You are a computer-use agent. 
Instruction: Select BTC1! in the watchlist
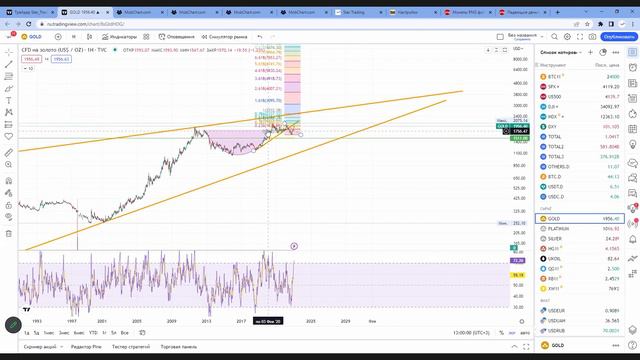[580, 76]
